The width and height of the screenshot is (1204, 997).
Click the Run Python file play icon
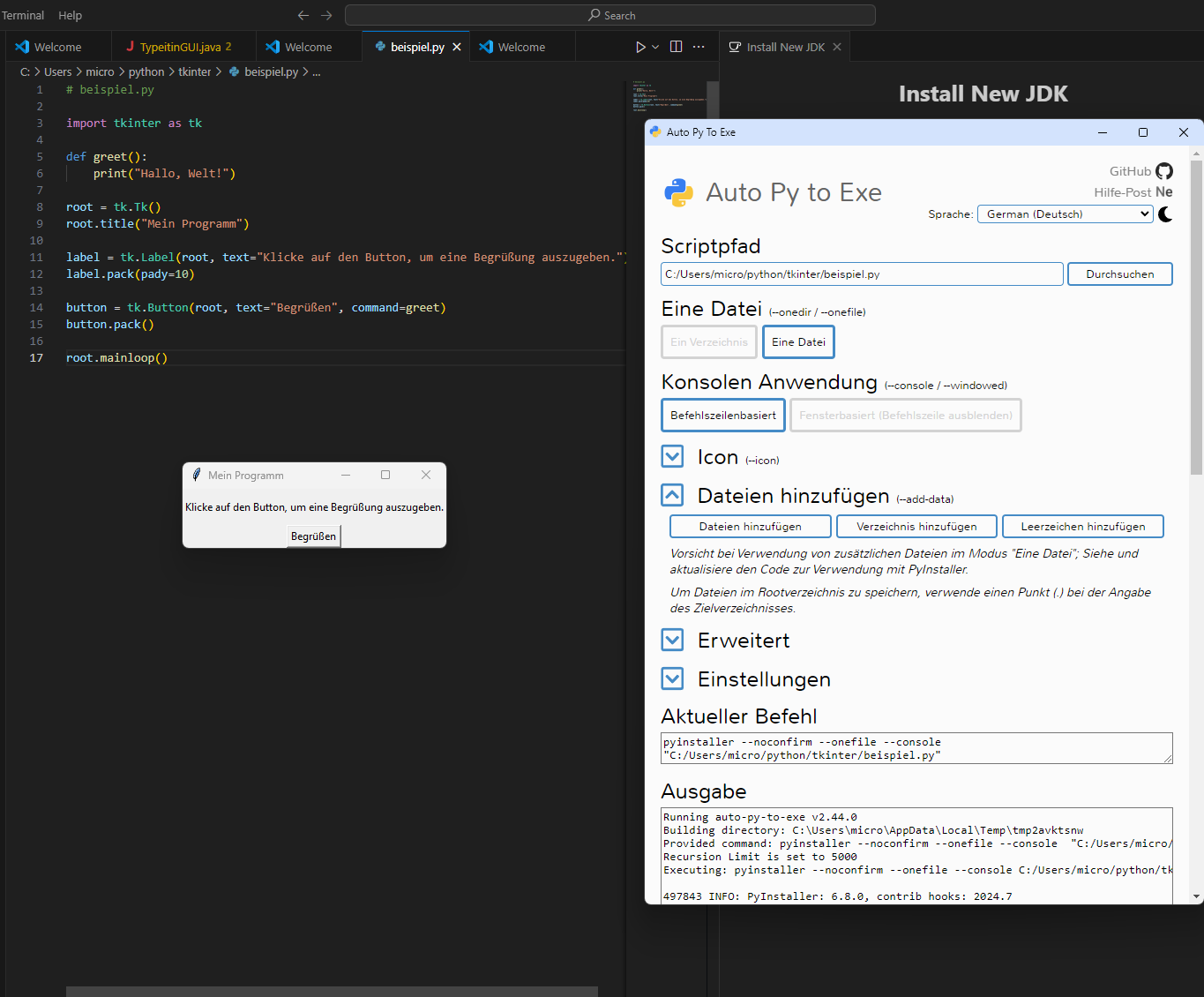pos(640,47)
